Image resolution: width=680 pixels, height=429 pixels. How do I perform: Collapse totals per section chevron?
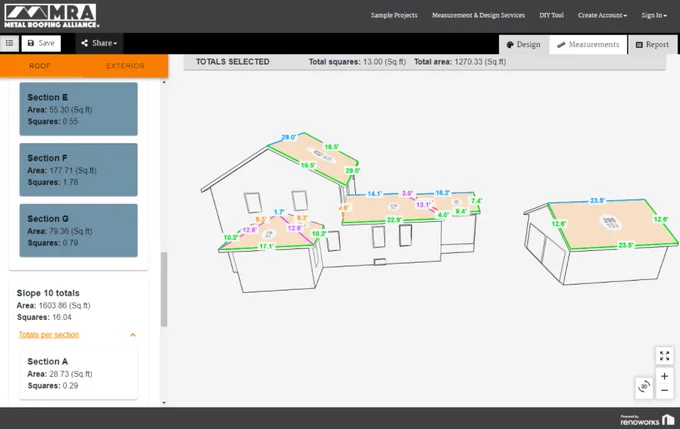pos(133,335)
